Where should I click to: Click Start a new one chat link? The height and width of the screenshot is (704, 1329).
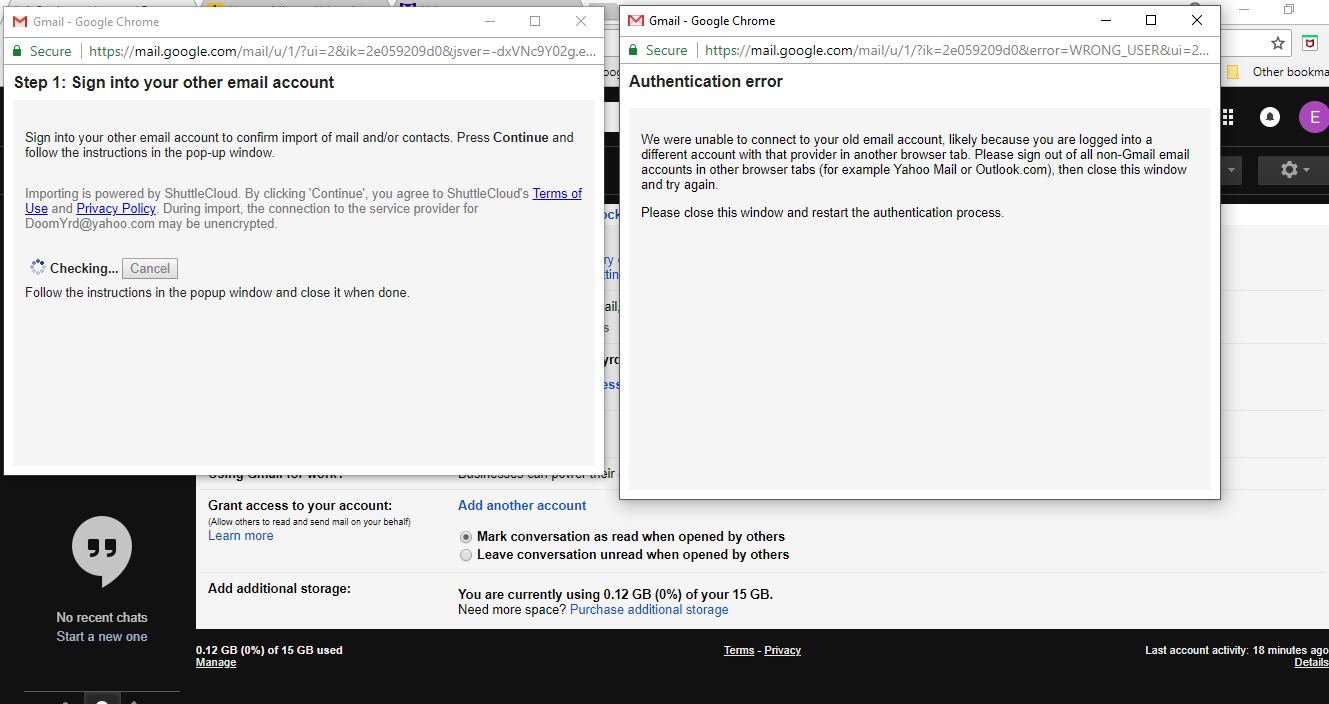tap(102, 636)
